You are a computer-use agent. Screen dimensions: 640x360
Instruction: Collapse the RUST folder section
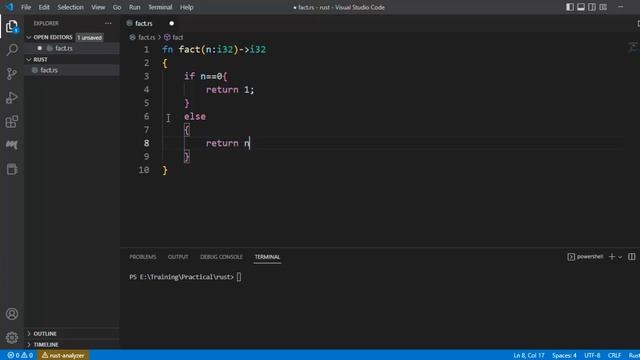tap(29, 60)
